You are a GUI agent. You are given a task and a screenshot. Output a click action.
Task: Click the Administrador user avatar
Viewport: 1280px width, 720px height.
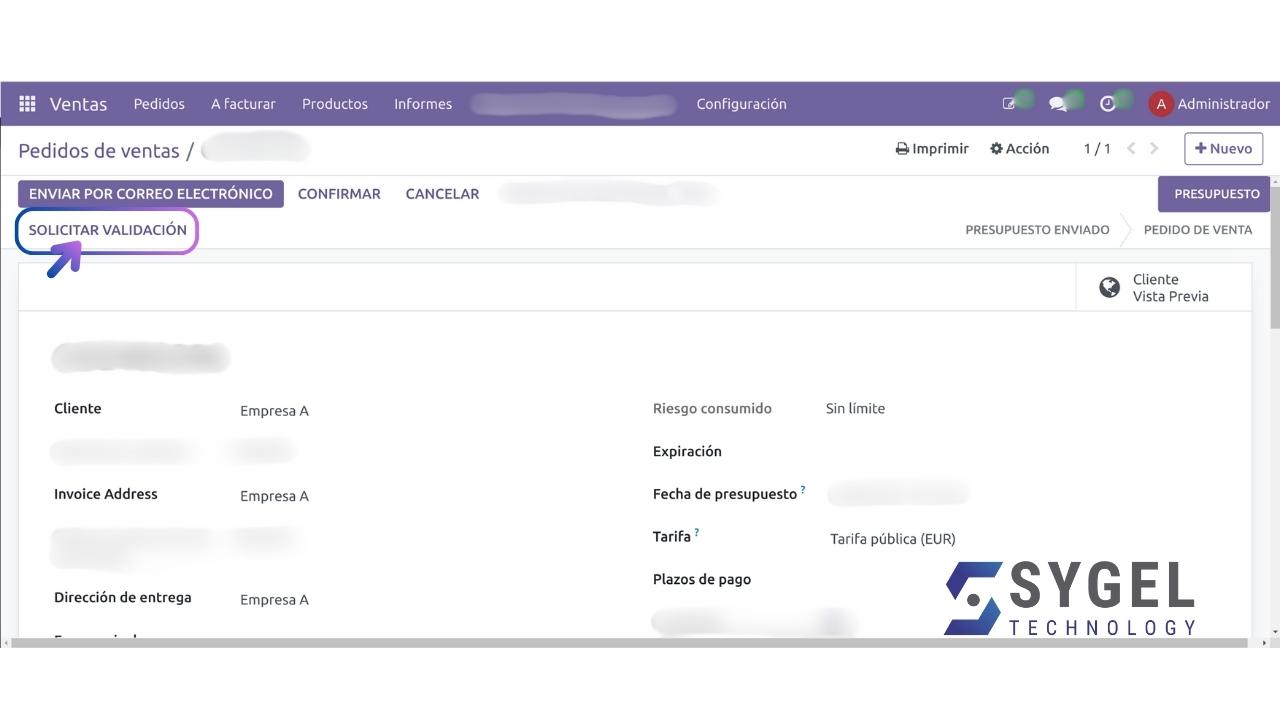pos(1160,104)
